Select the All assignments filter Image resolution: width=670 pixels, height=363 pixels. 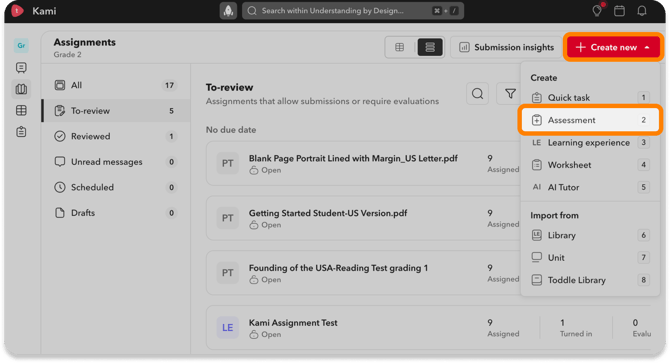[115, 85]
